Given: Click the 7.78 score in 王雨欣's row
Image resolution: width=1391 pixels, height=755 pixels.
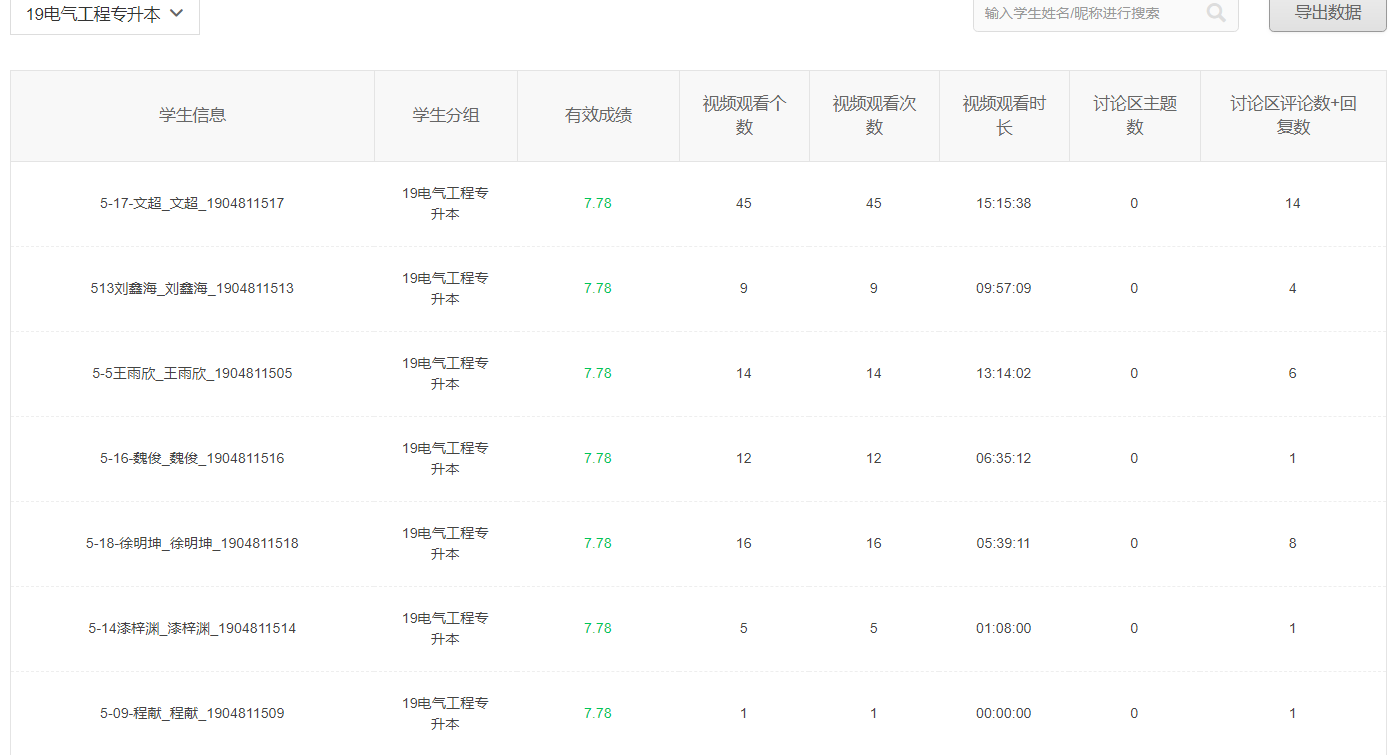Looking at the screenshot, I should coord(598,373).
